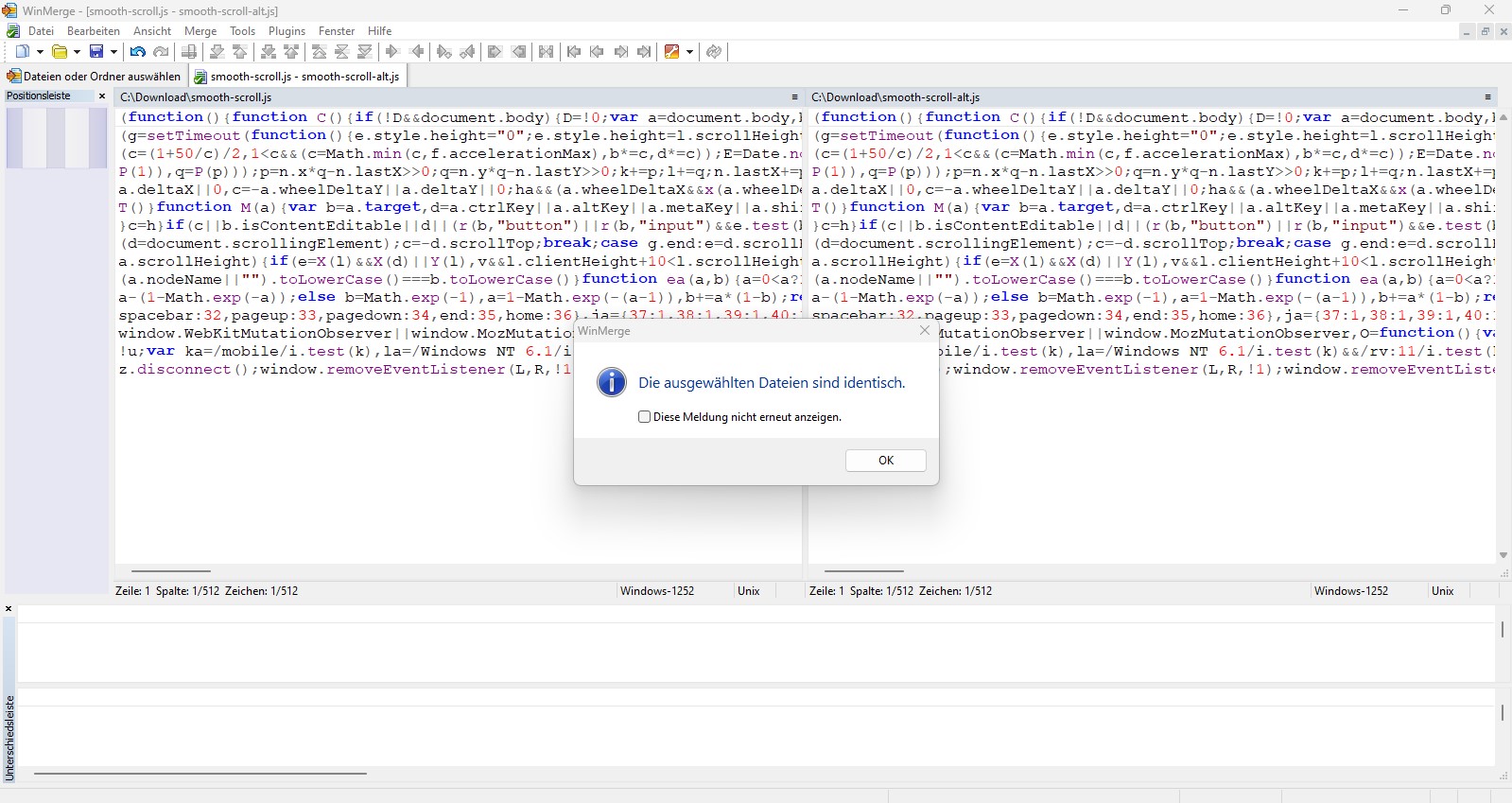Image resolution: width=1512 pixels, height=803 pixels.
Task: Switch to 'Dateien oder Ordner auswählen' tab
Action: pos(94,77)
